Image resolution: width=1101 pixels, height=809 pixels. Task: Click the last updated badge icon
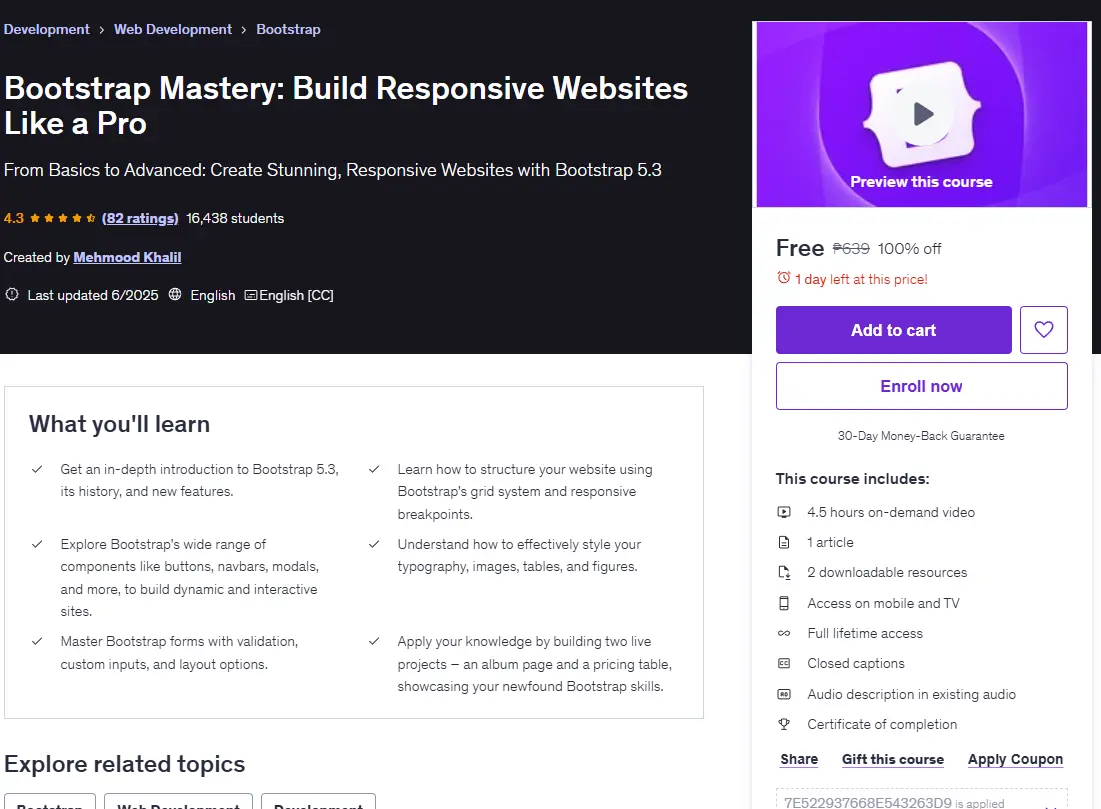click(x=12, y=294)
